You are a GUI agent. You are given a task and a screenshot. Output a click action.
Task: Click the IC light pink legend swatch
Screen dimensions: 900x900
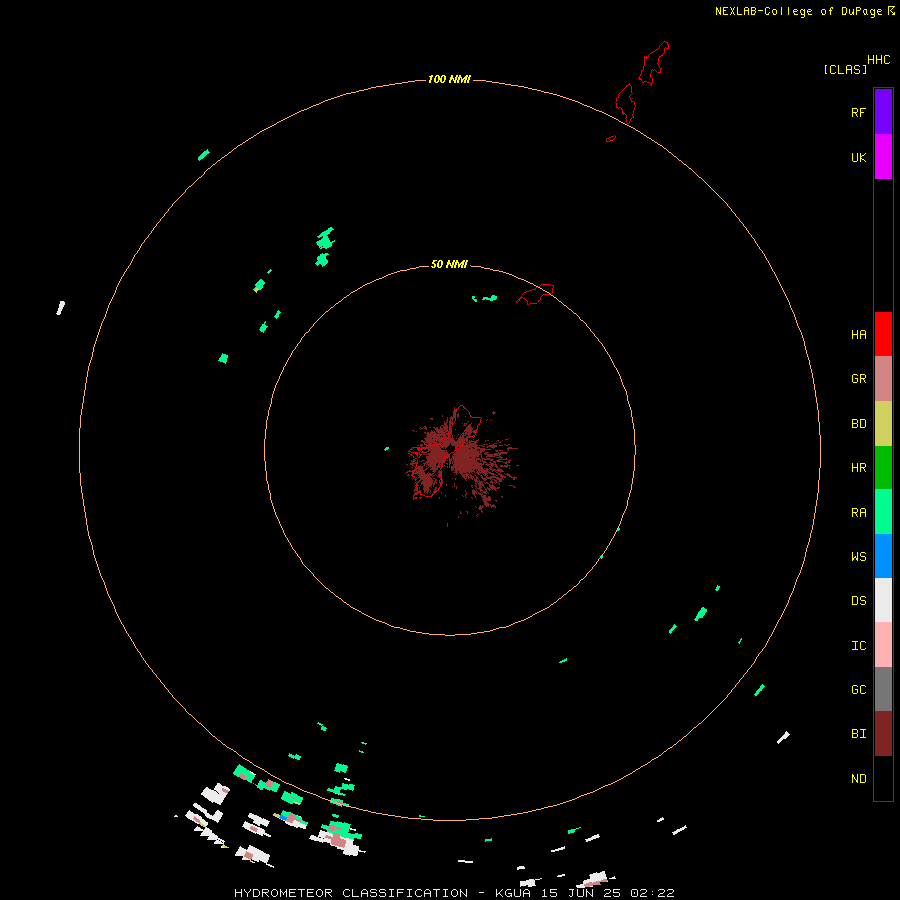click(x=883, y=645)
